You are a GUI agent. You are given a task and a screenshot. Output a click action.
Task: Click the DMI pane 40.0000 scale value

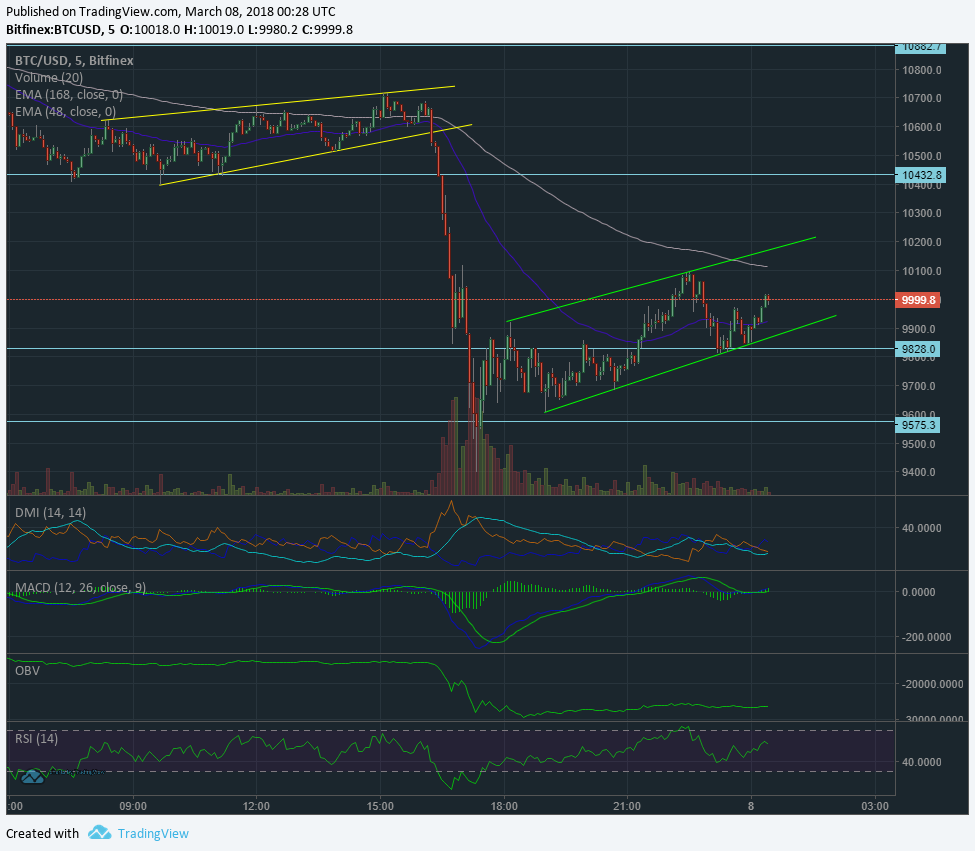click(x=922, y=528)
